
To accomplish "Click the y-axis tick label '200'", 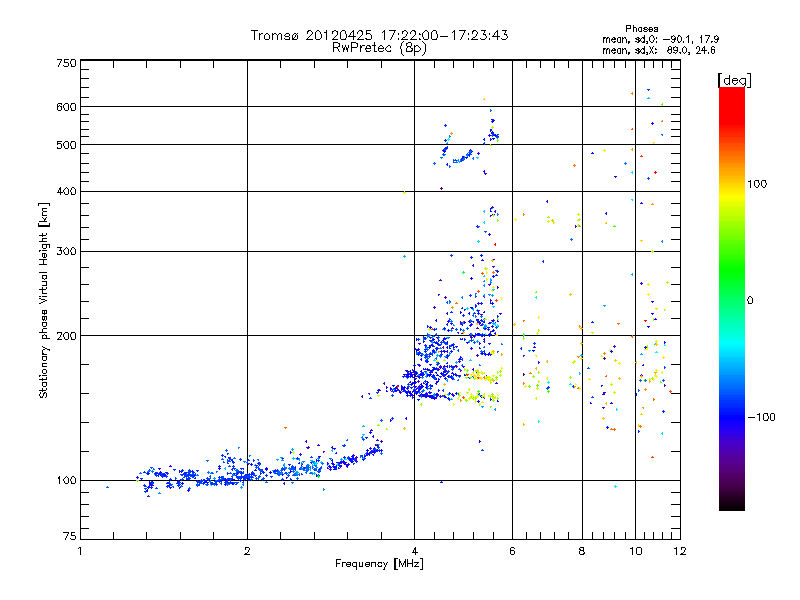I will tap(67, 336).
